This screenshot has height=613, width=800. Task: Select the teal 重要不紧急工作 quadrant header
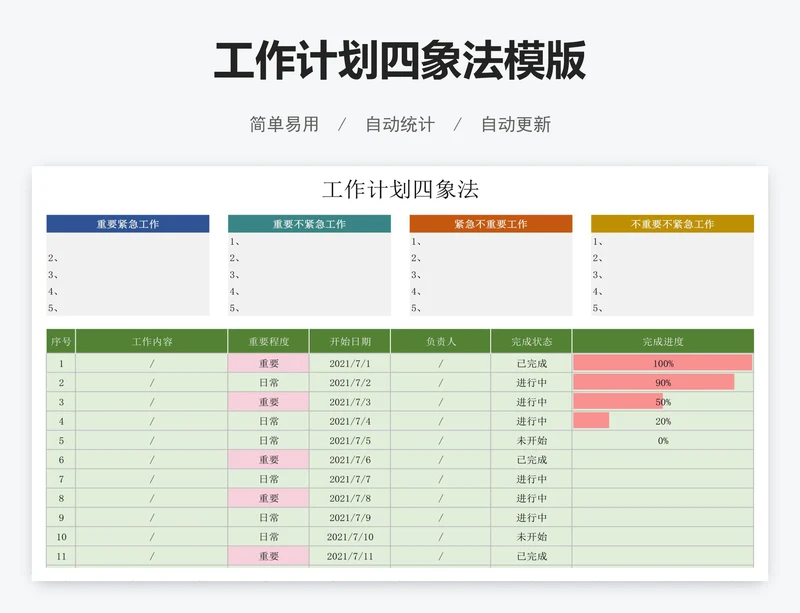pyautogui.click(x=309, y=224)
